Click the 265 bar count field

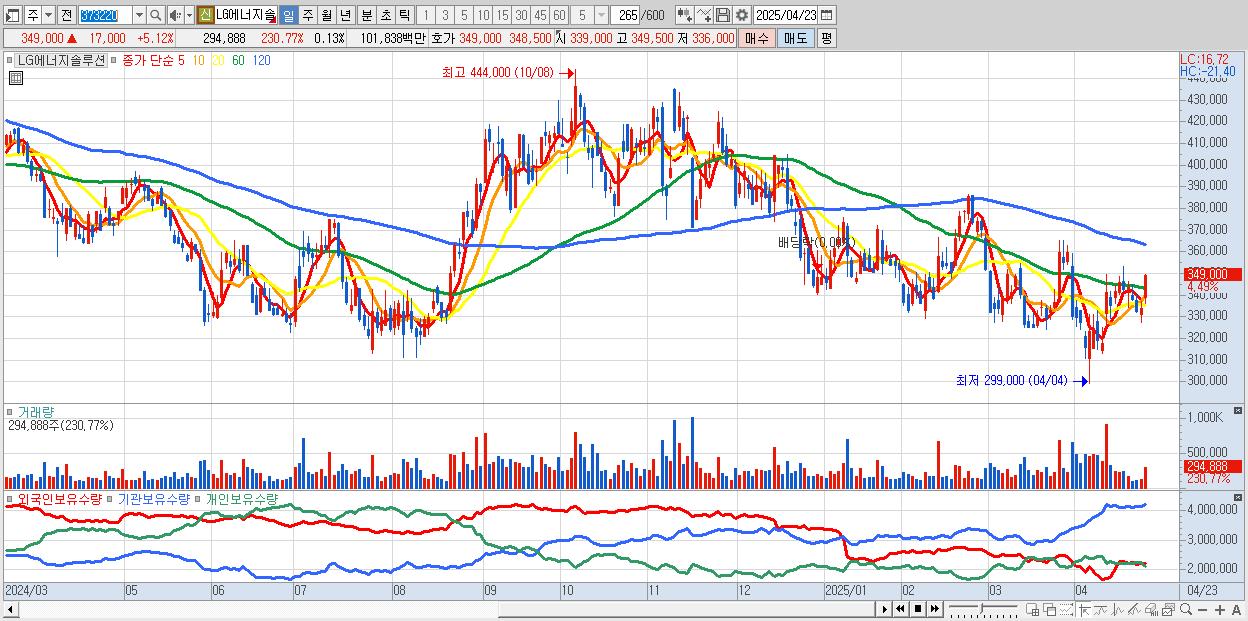pyautogui.click(x=627, y=15)
